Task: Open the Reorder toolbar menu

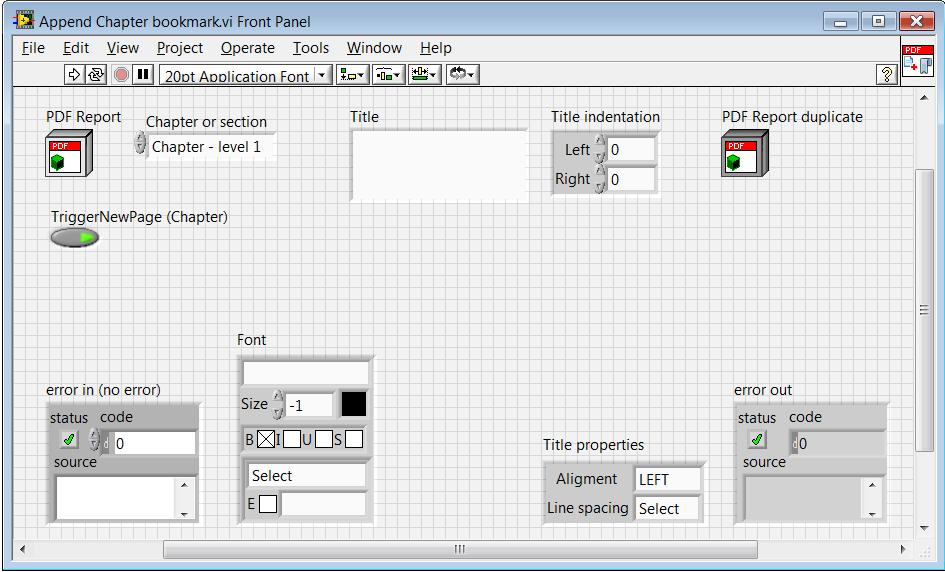Action: [461, 75]
